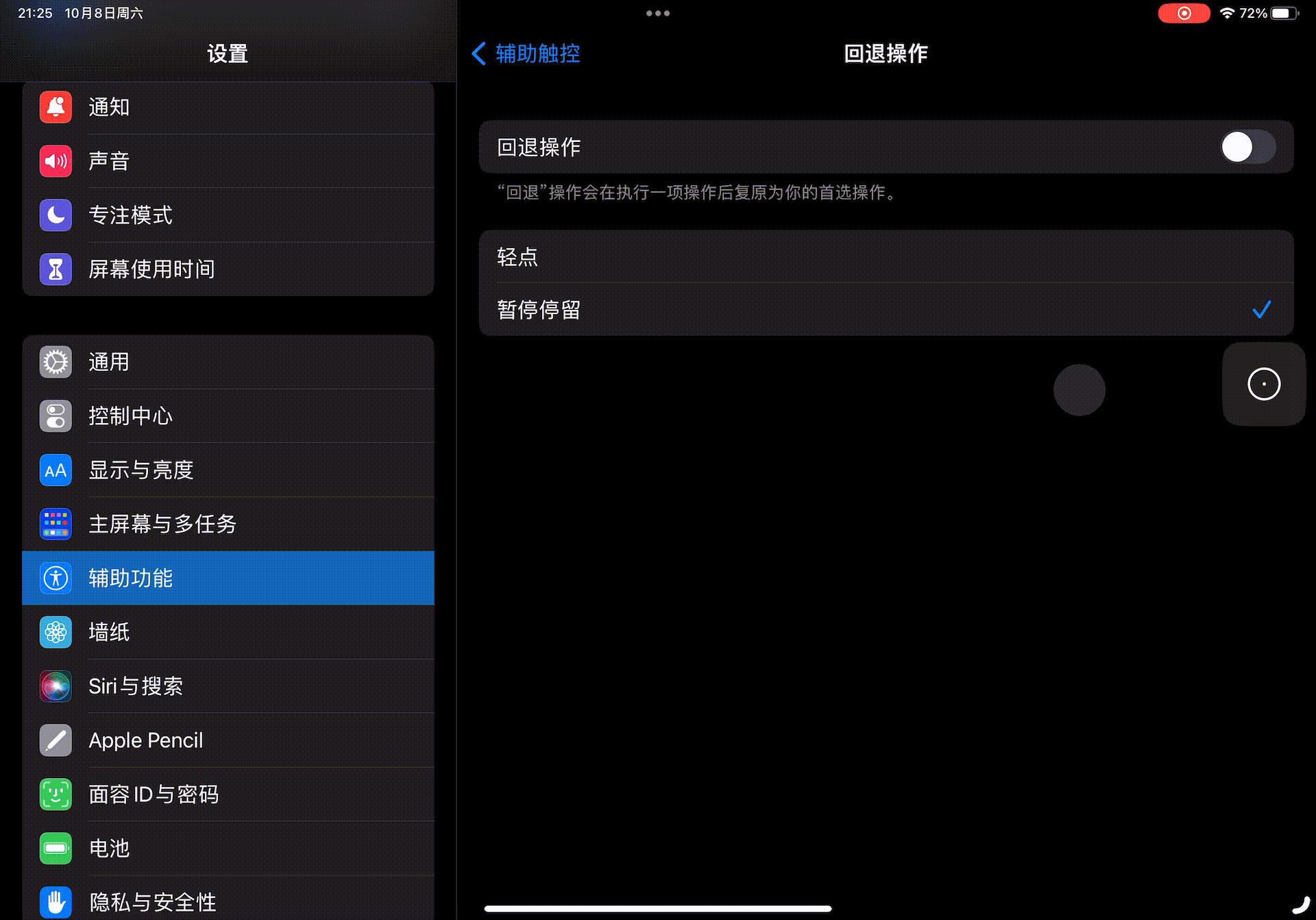
Task: Click right circular button on screen
Action: [1261, 383]
